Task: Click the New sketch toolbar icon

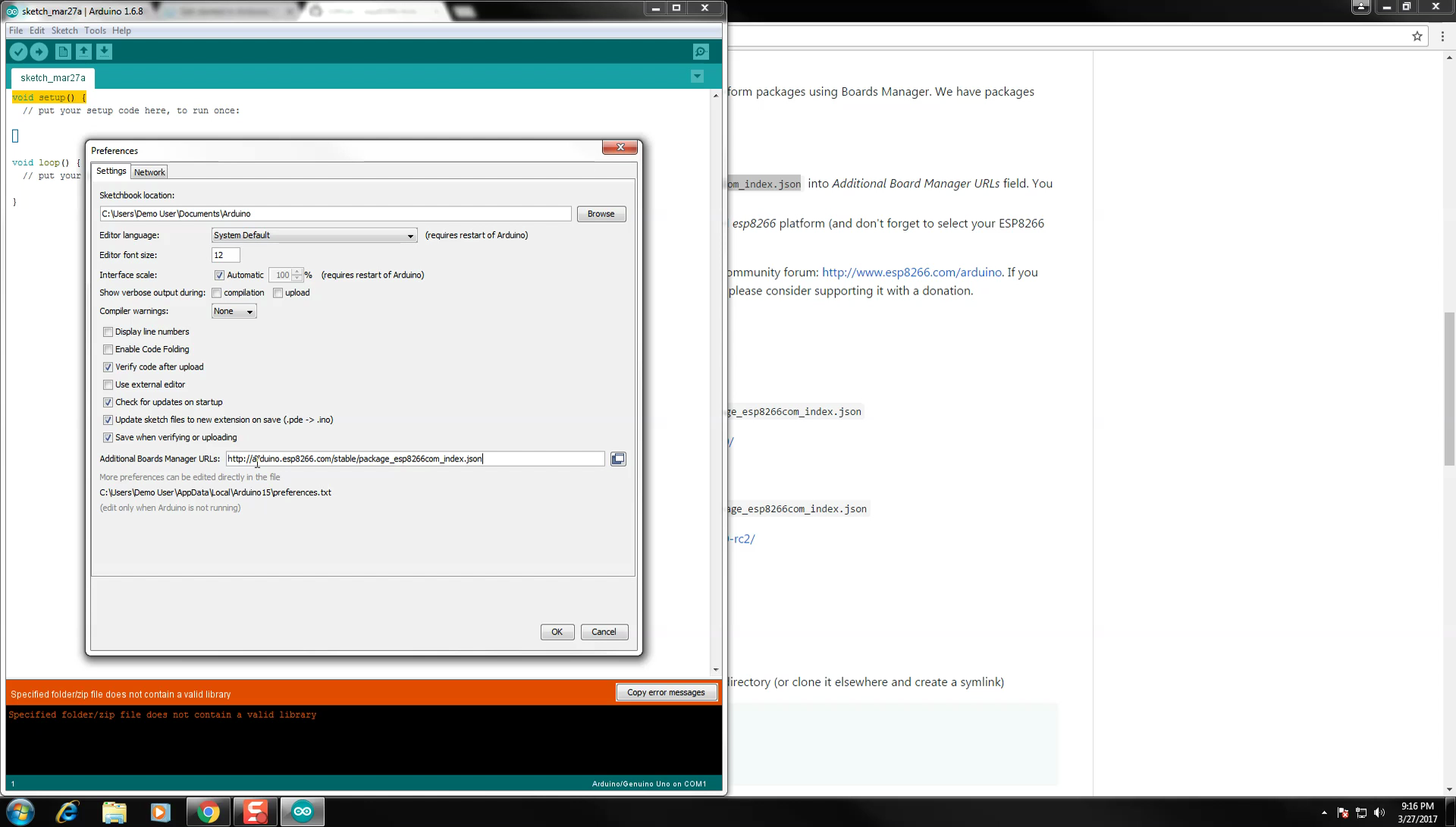Action: tap(63, 52)
